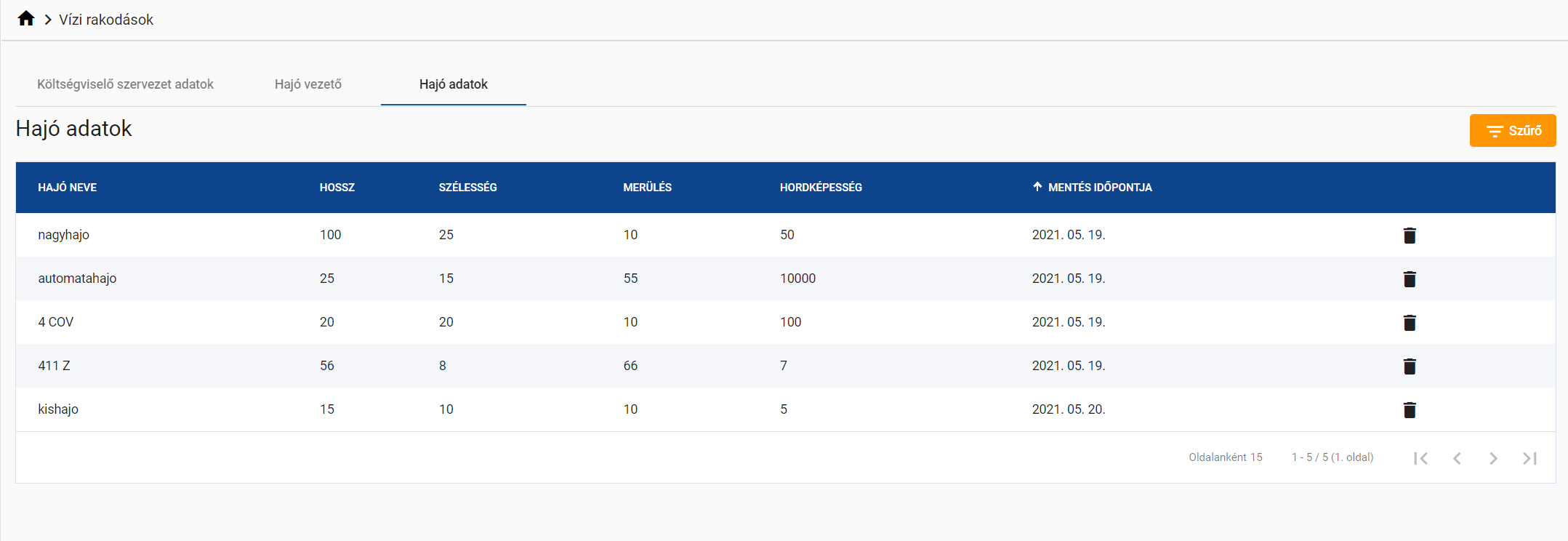The image size is (1568, 541).
Task: Remove the 411 Z ship row
Action: pyautogui.click(x=1409, y=366)
